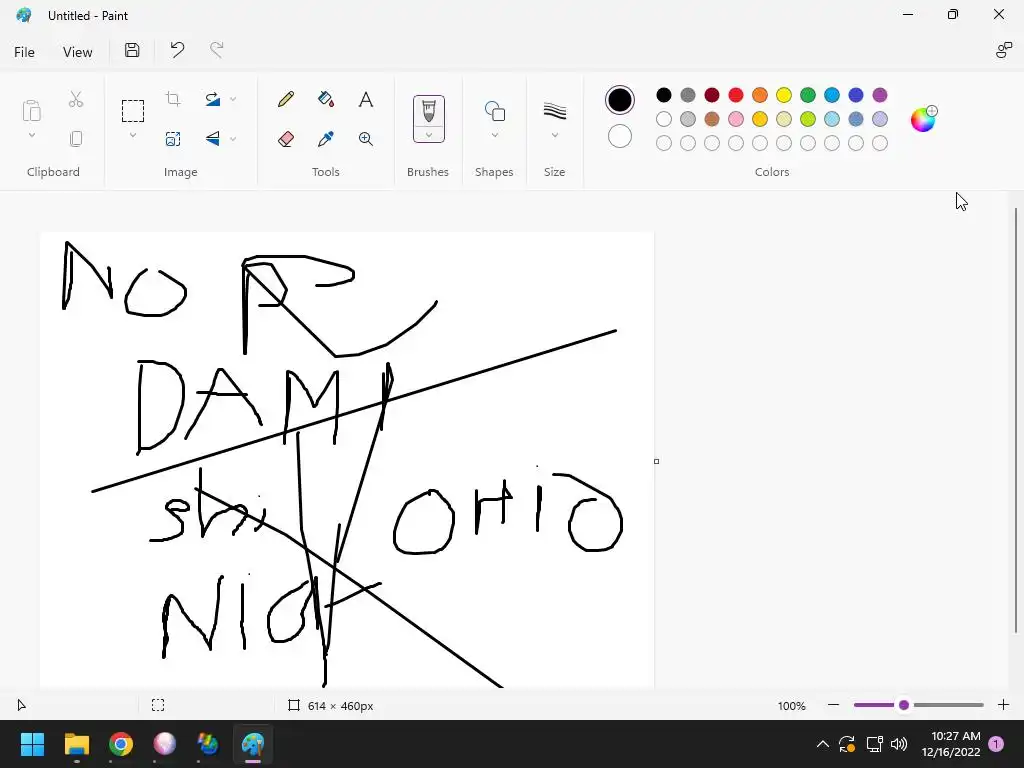
Task: Open the View menu
Action: pos(78,52)
